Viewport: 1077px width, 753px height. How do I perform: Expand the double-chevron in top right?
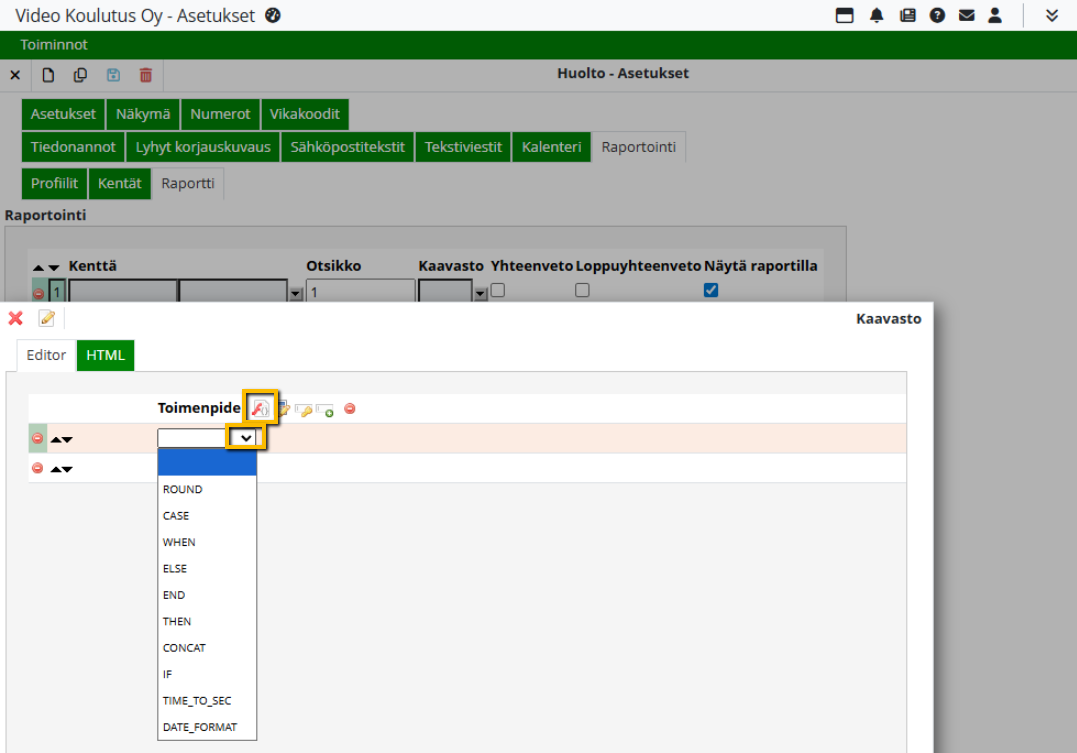tap(1051, 15)
